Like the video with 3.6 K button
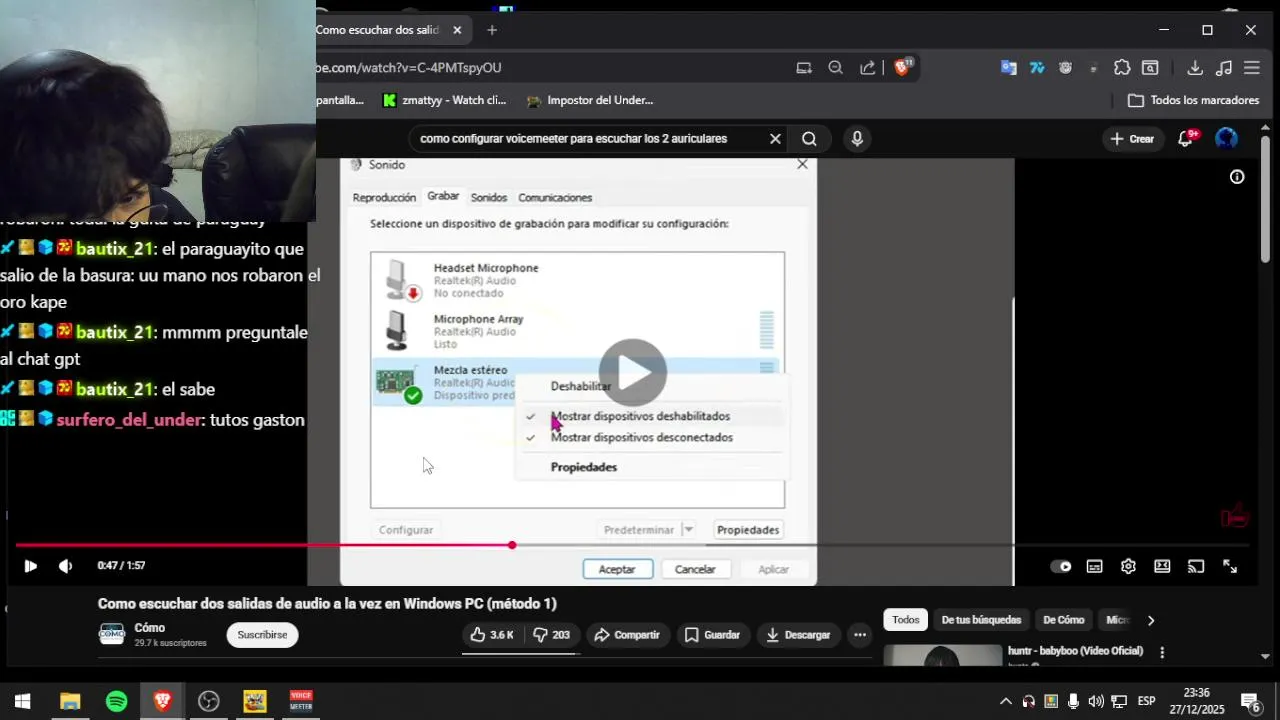The height and width of the screenshot is (720, 1280). click(x=491, y=635)
